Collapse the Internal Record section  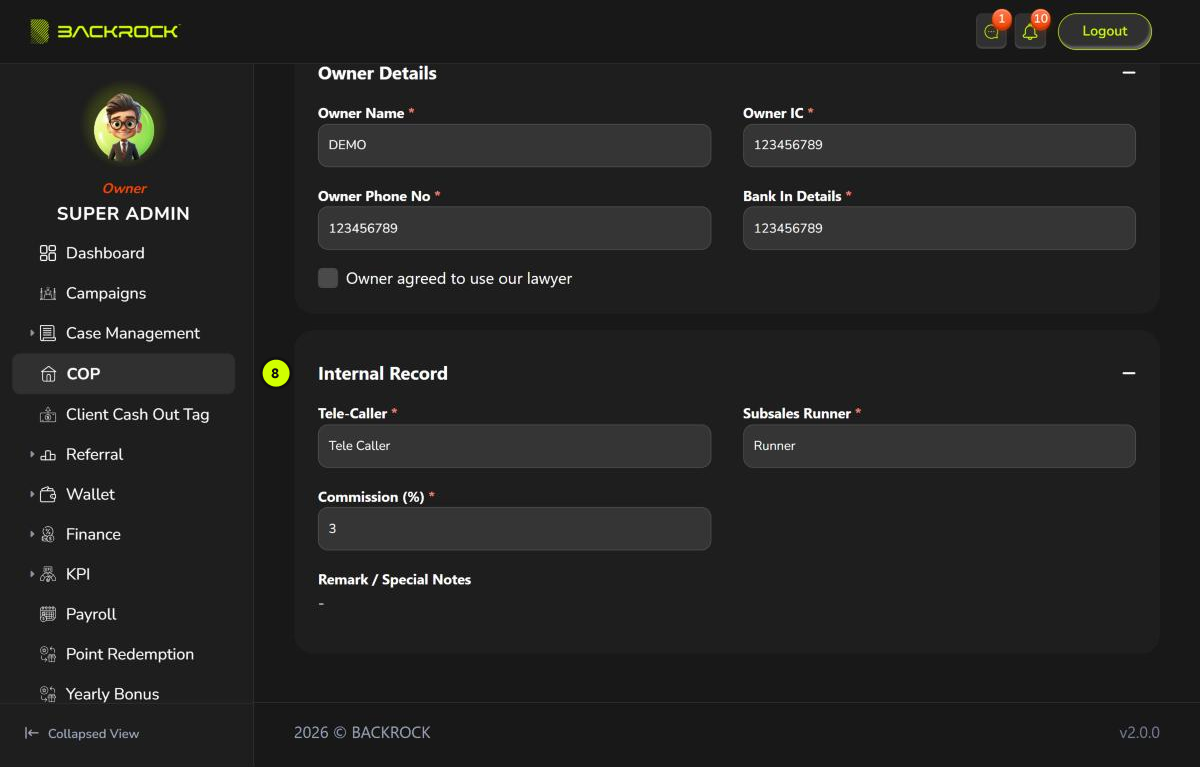click(x=1129, y=373)
